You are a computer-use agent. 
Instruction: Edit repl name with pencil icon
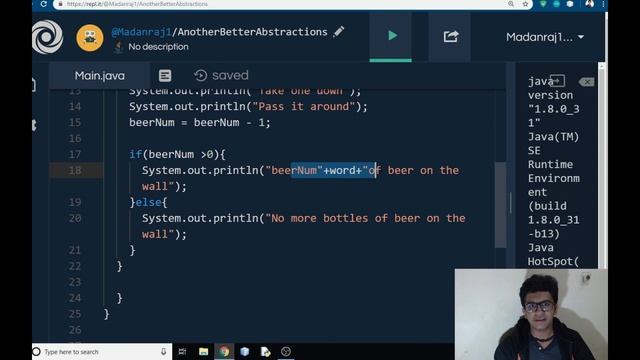338,31
